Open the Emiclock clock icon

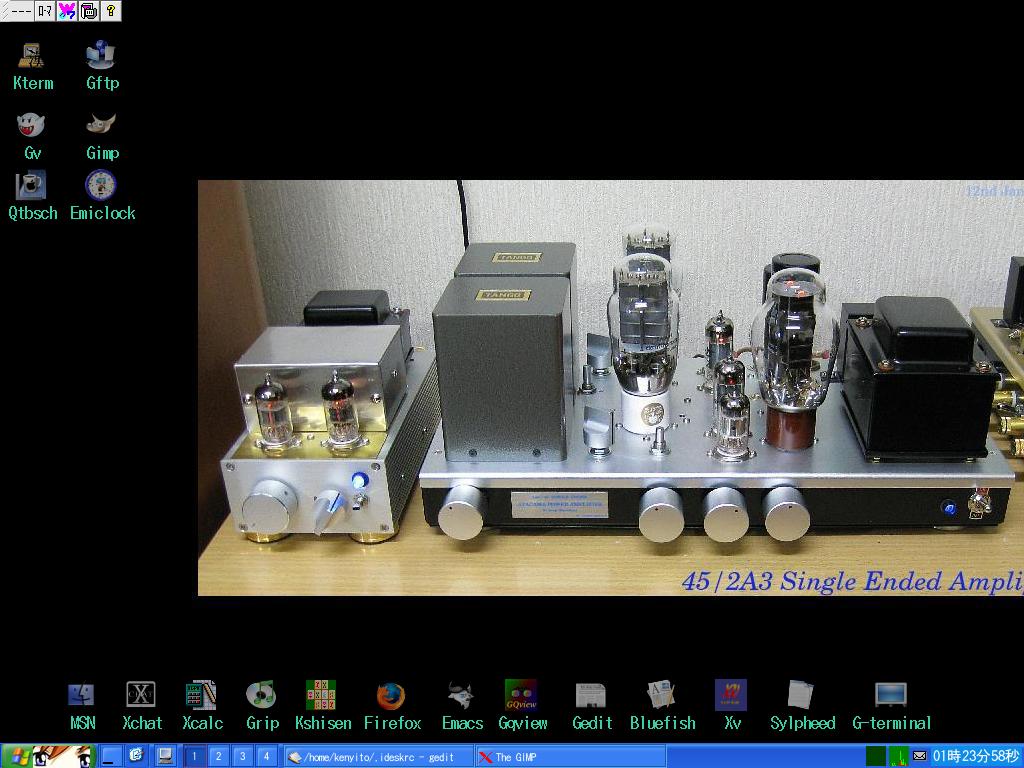coord(101,186)
